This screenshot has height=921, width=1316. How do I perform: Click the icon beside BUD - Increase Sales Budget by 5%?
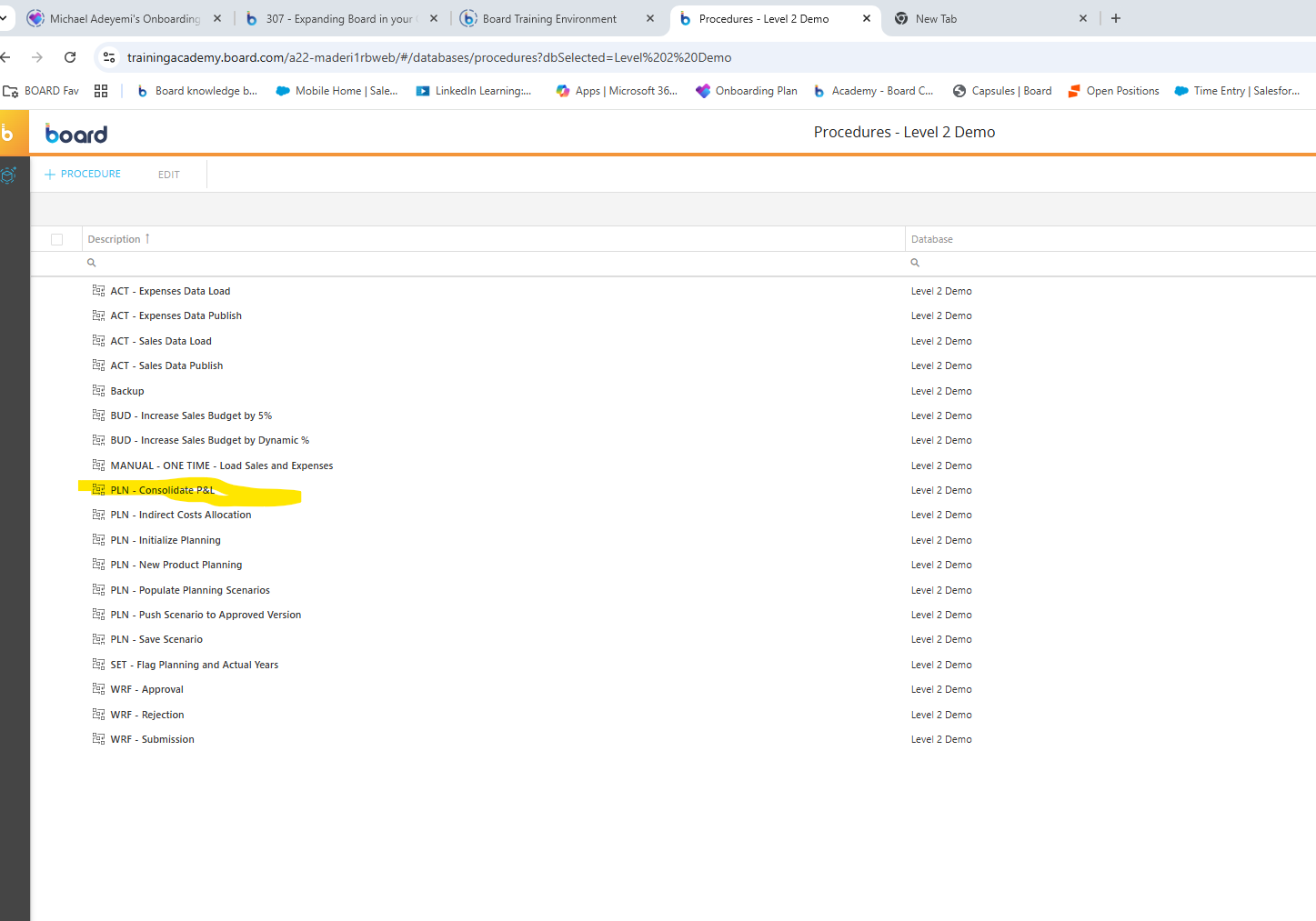tap(98, 415)
